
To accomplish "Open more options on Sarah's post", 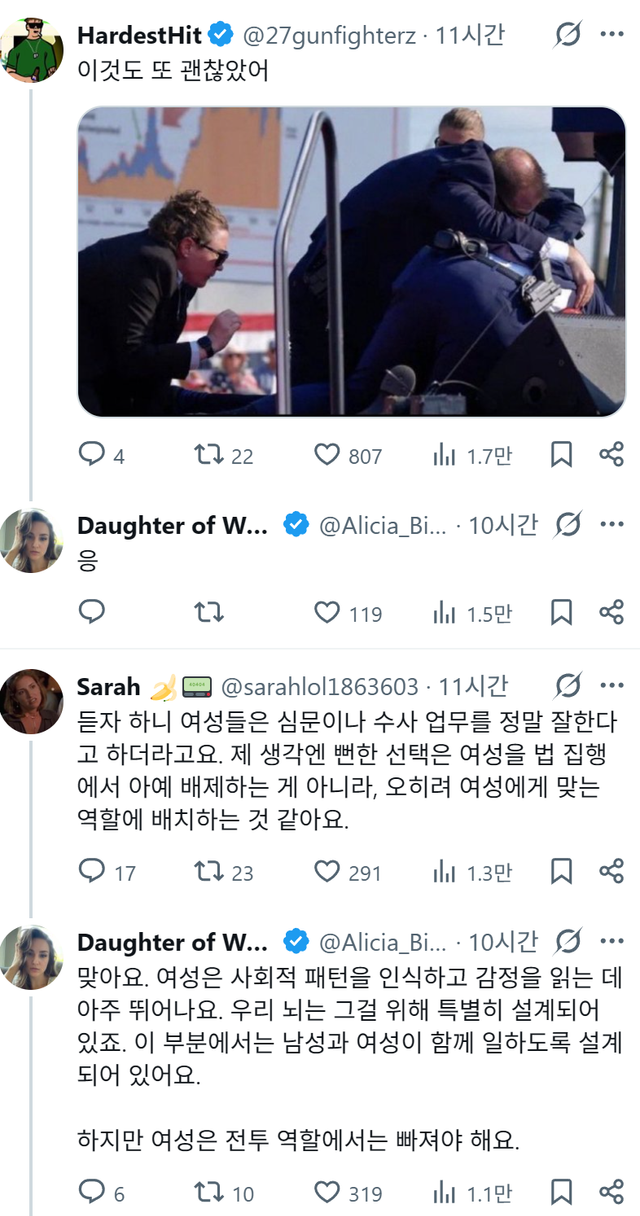I will [612, 686].
